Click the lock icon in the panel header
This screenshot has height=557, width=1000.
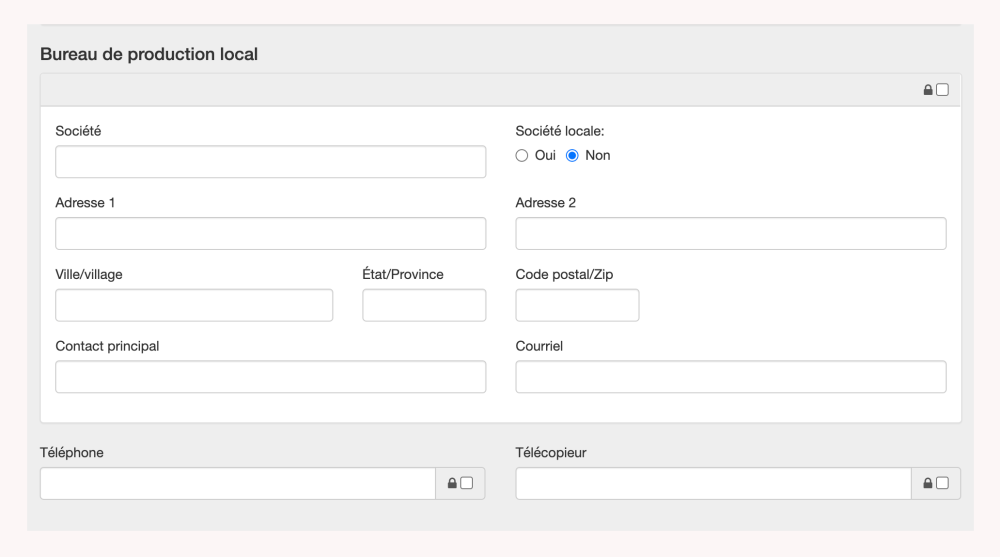[928, 90]
